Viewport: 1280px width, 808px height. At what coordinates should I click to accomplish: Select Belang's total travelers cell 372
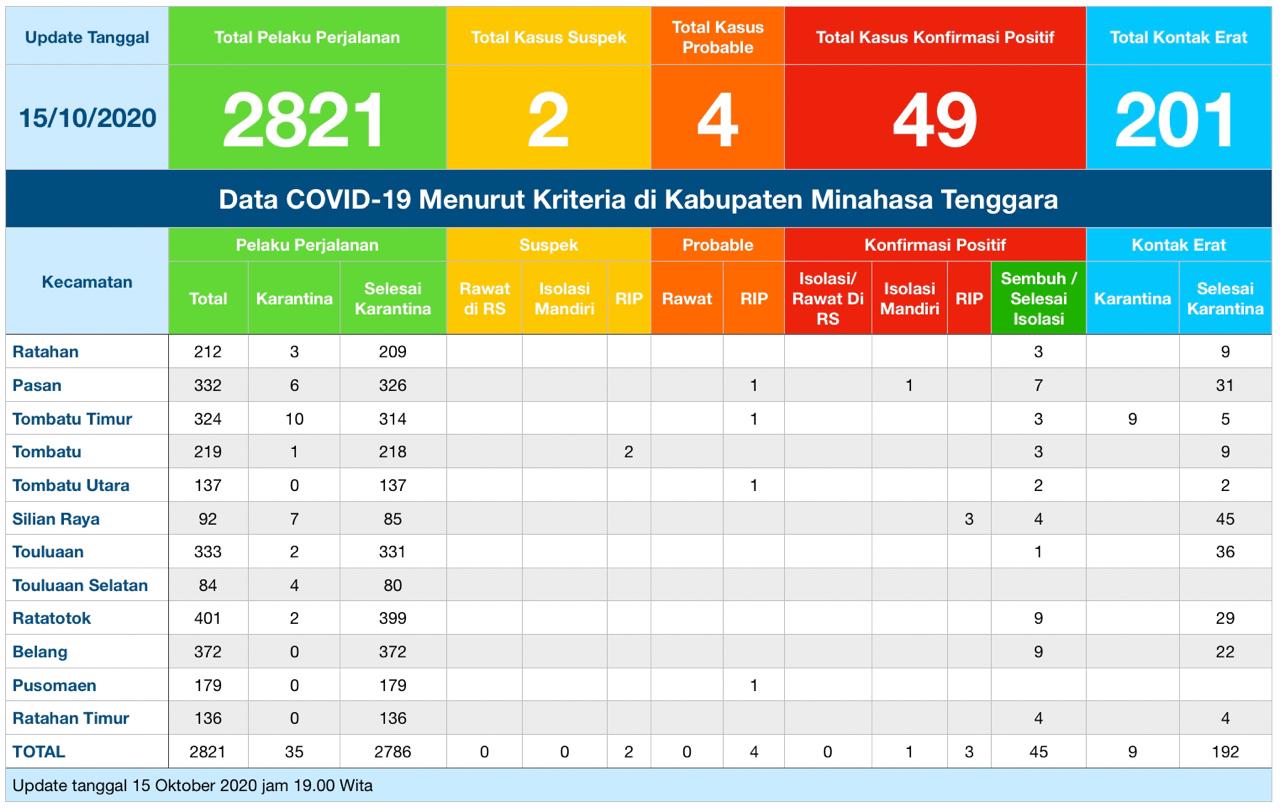click(208, 652)
